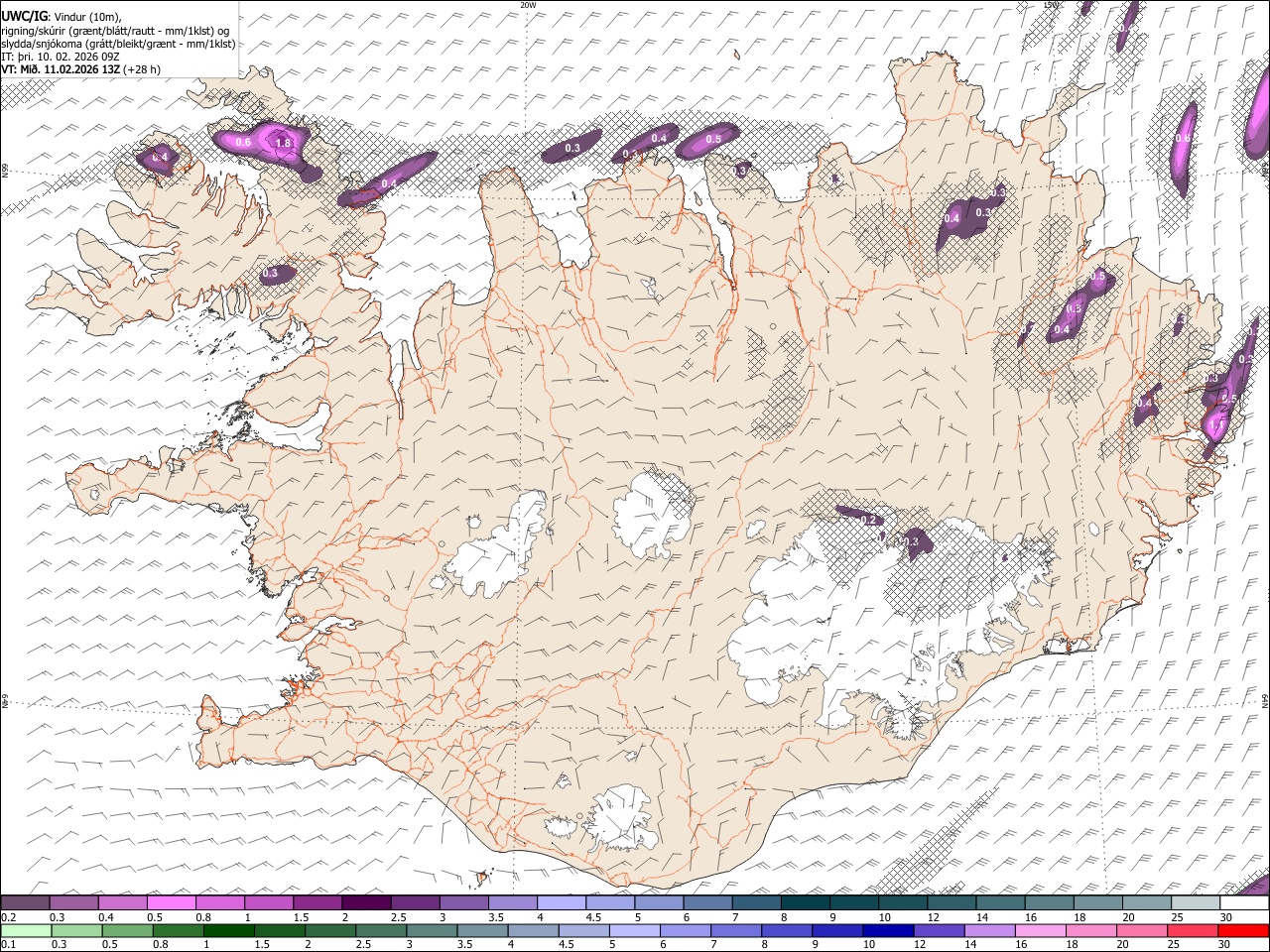Click the bright pink swatch between 0.5 and 0.8
The width and height of the screenshot is (1270, 952).
click(x=172, y=903)
